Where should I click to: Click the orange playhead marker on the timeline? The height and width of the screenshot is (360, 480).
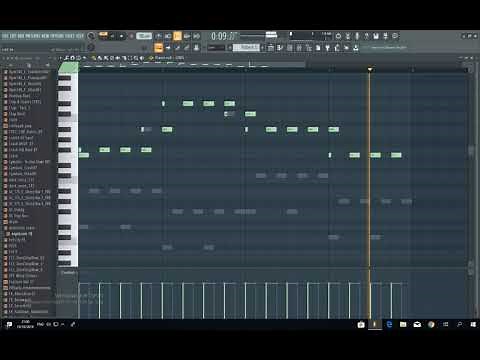[370, 69]
